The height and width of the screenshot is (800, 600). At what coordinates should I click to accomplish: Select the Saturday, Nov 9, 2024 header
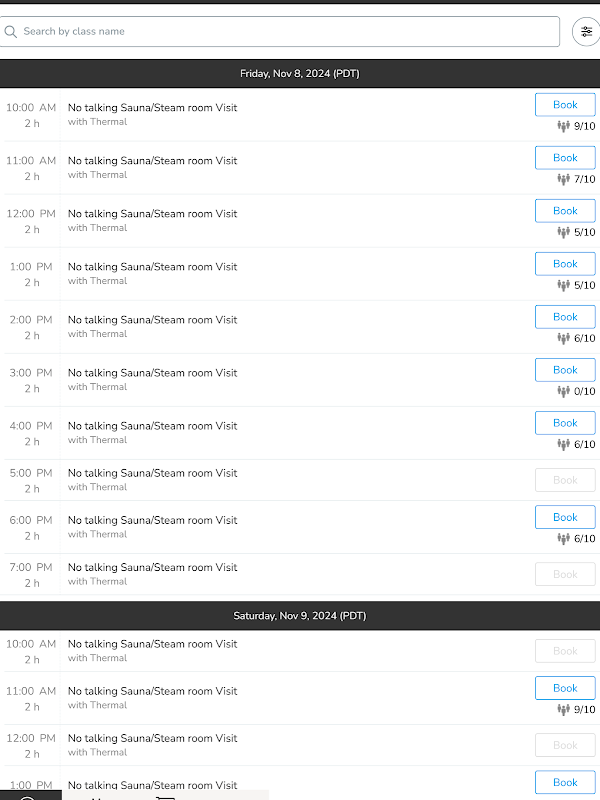tap(300, 616)
